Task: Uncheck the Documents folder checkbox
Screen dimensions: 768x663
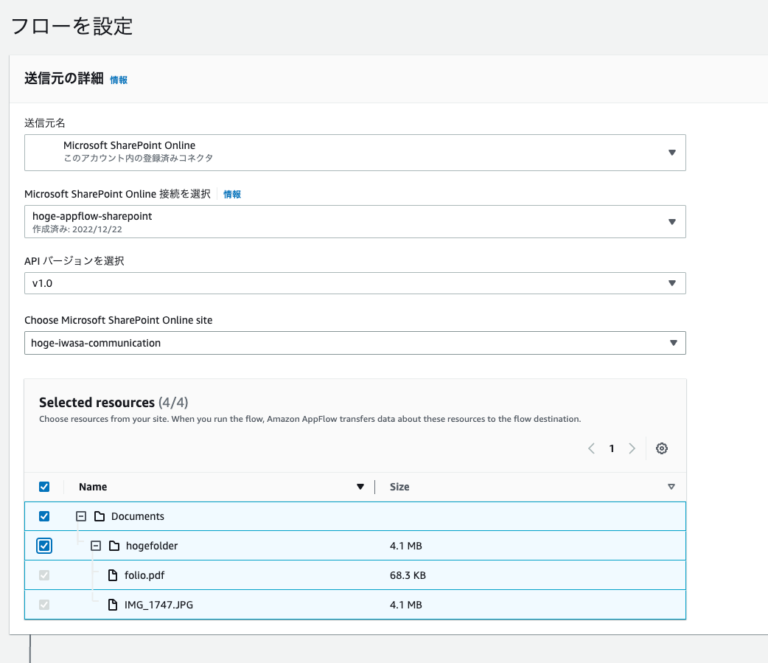Action: click(x=44, y=516)
